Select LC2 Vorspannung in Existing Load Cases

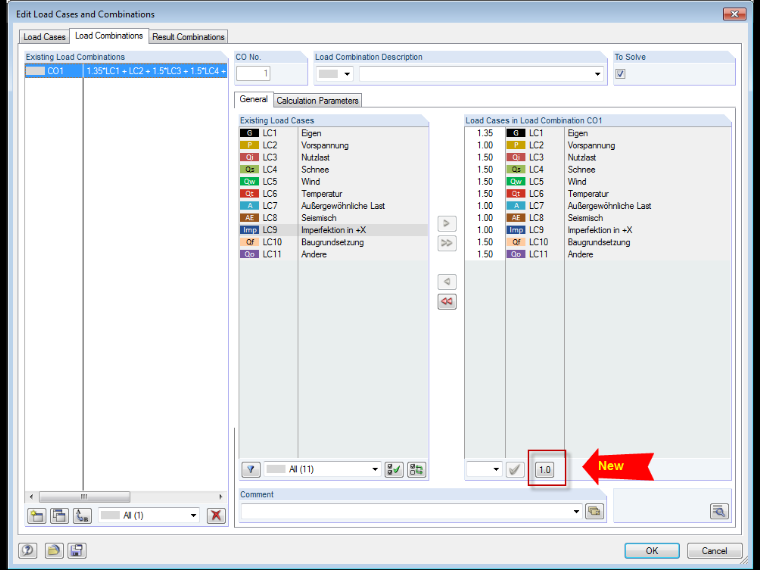click(333, 145)
